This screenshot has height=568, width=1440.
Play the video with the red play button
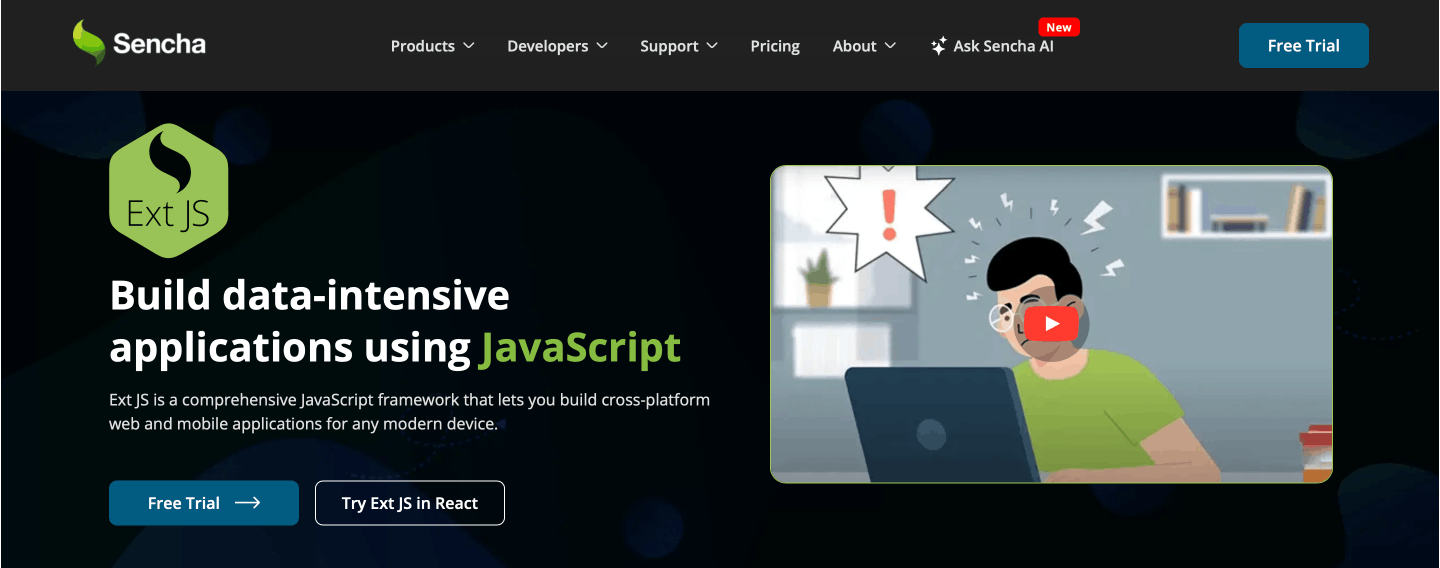coord(1051,324)
